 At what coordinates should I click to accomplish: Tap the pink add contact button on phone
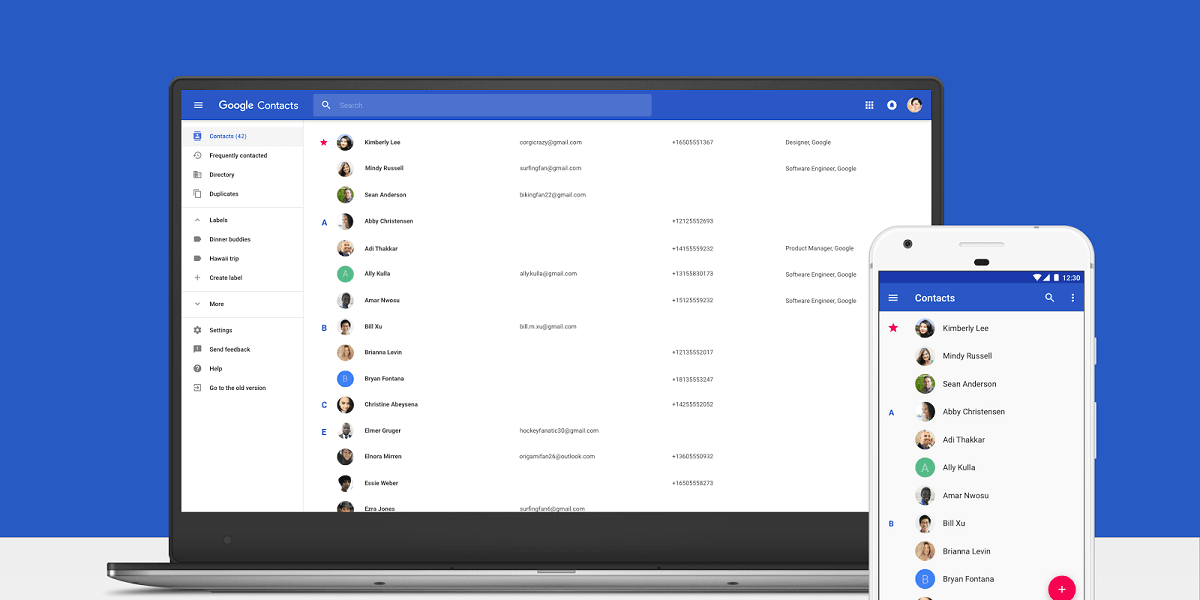[1062, 590]
